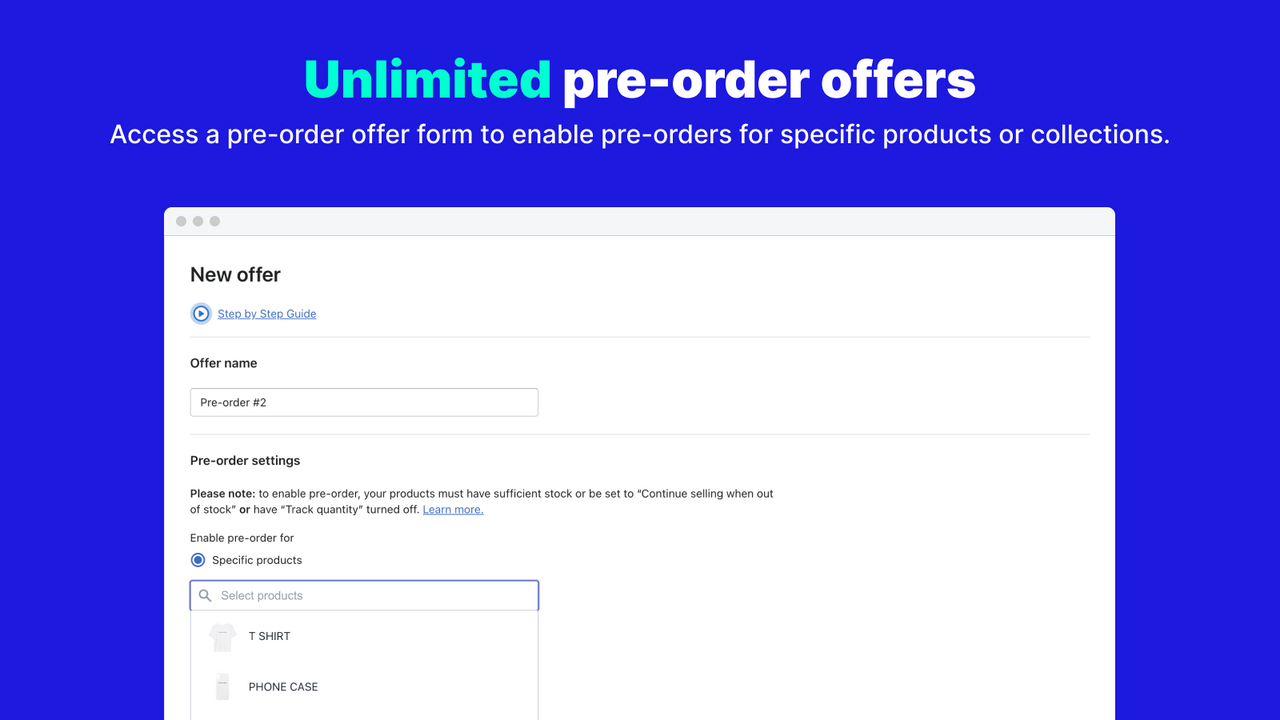The image size is (1280, 720).
Task: Click the Offer name field label
Action: (223, 363)
